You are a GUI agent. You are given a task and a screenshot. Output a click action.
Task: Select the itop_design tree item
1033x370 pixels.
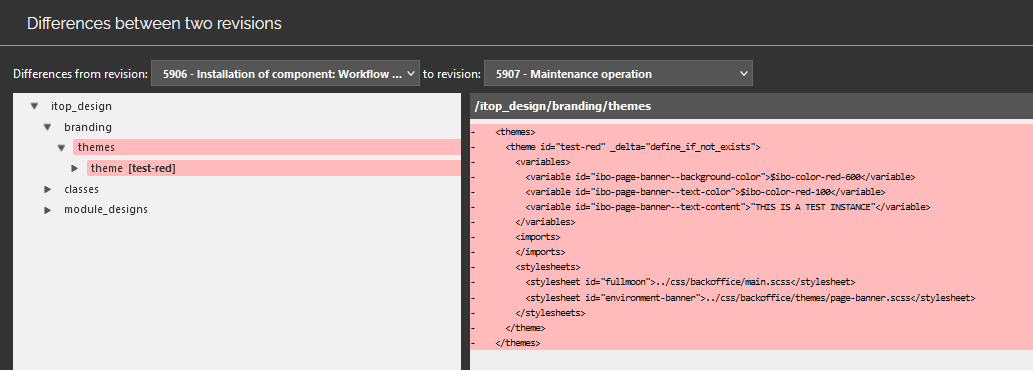[x=81, y=106]
